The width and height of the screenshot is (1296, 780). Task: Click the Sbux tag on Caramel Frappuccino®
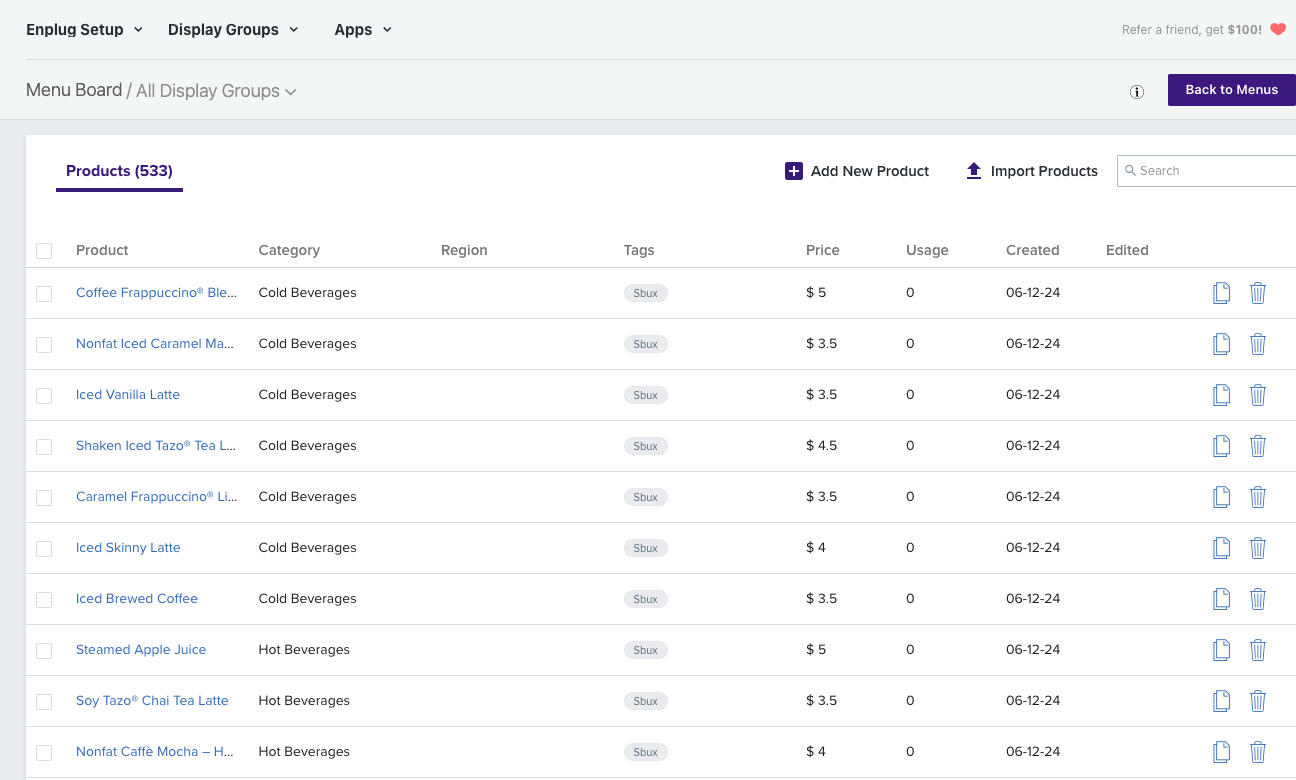[x=645, y=497]
